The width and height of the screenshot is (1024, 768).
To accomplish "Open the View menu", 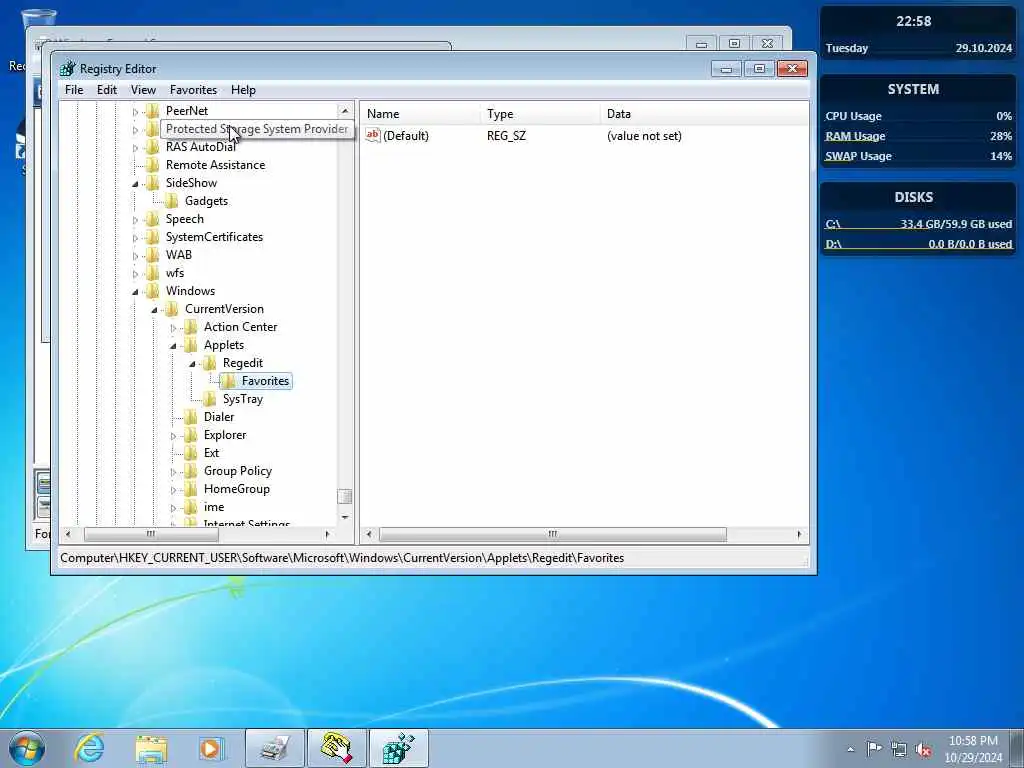I will click(x=143, y=90).
